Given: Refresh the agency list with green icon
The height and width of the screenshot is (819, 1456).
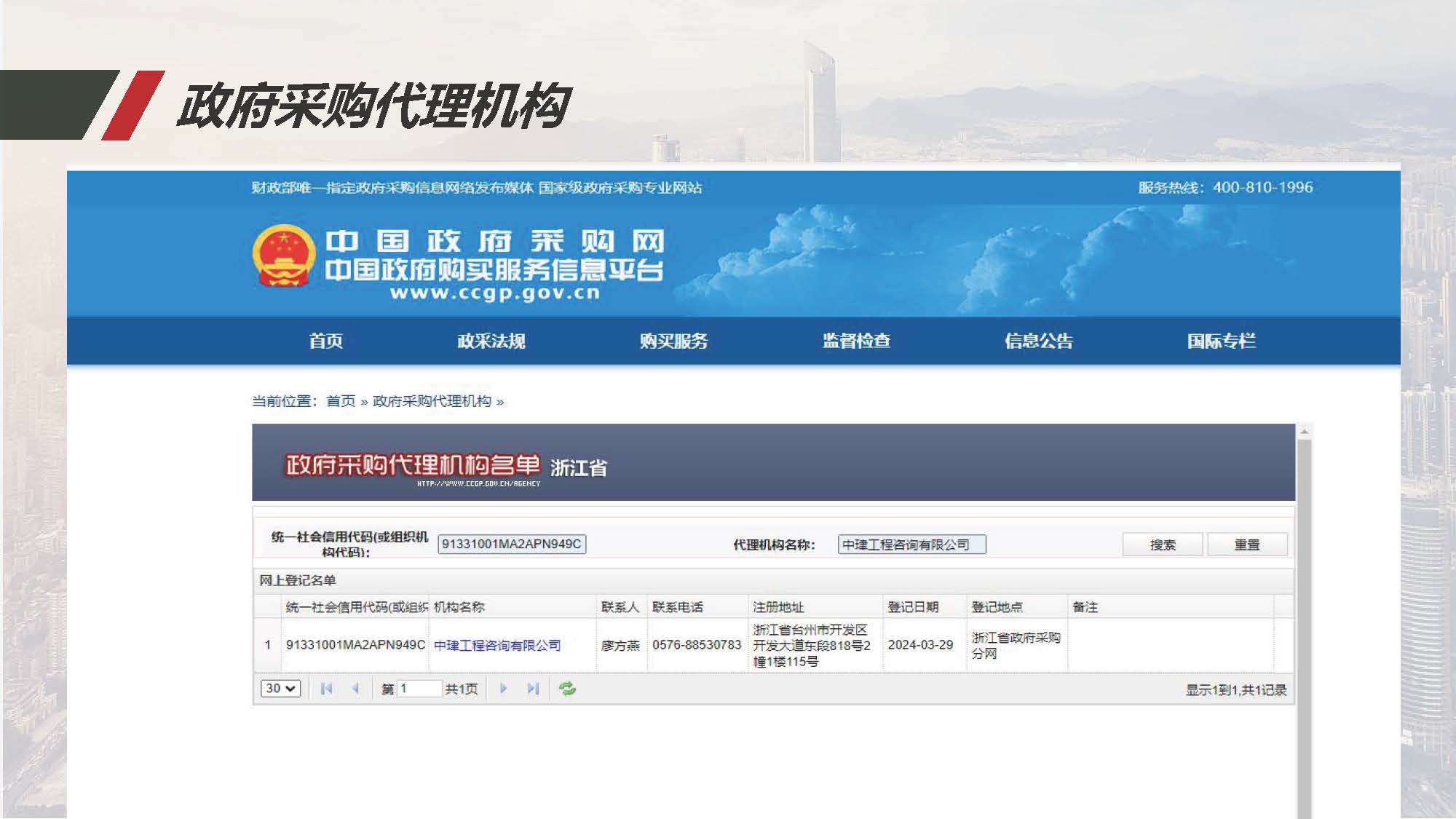Looking at the screenshot, I should click(x=567, y=688).
